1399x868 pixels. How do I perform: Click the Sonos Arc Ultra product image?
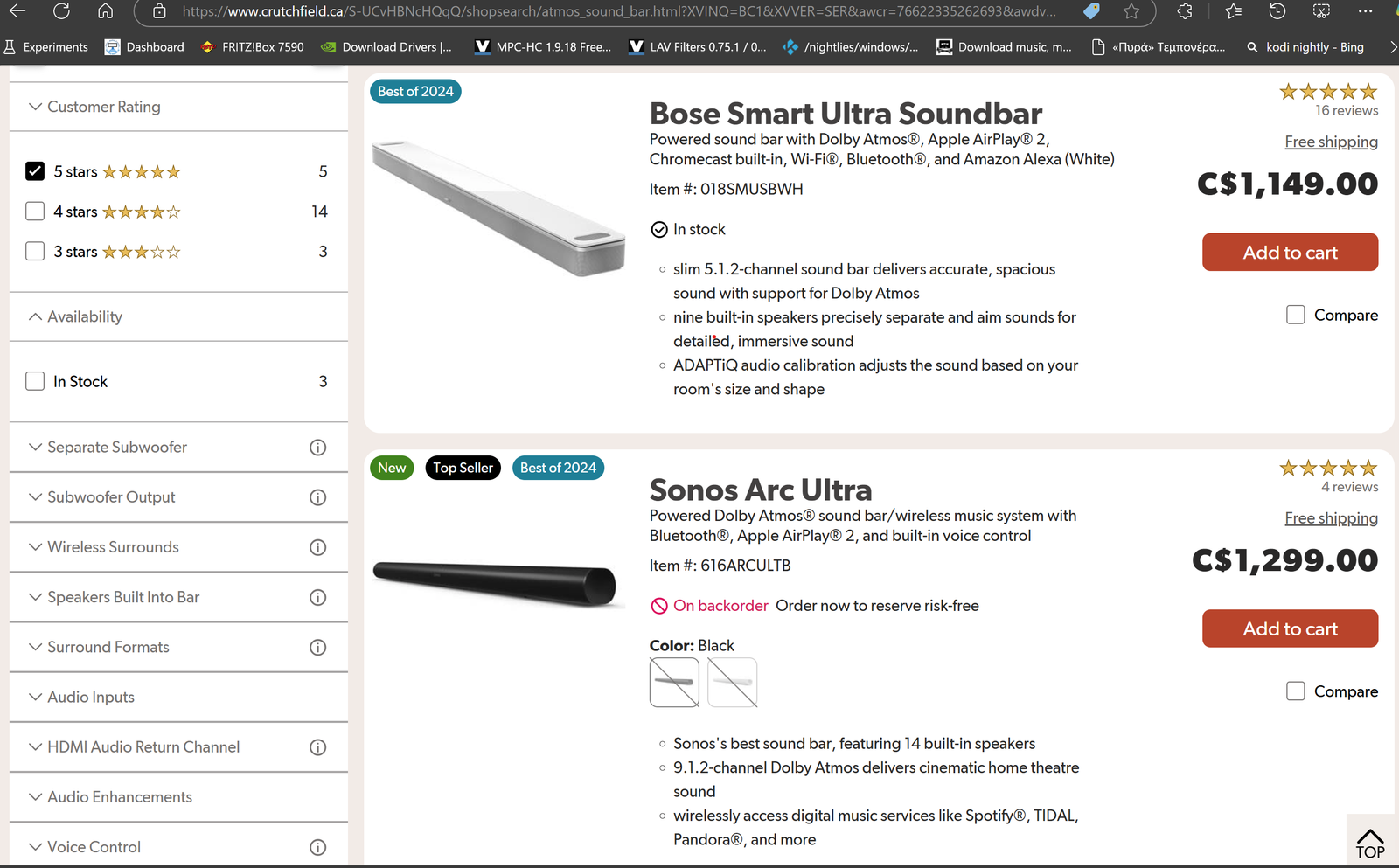point(496,582)
